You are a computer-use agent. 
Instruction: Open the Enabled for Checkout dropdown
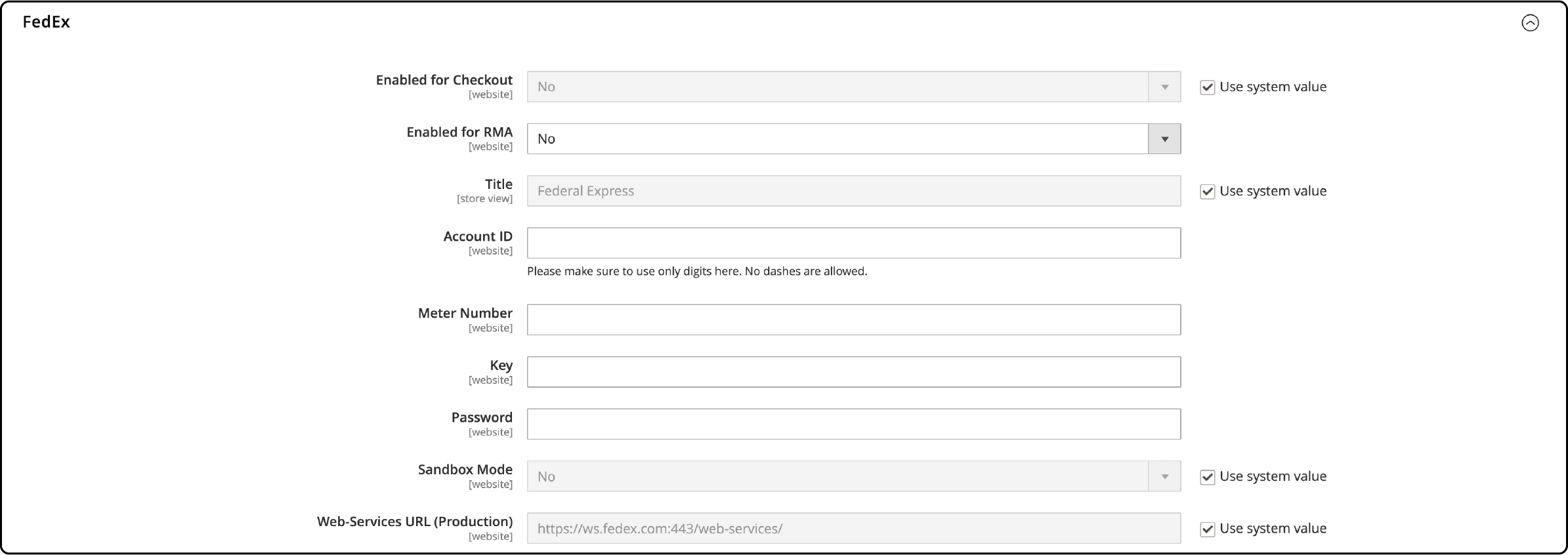pyautogui.click(x=854, y=87)
